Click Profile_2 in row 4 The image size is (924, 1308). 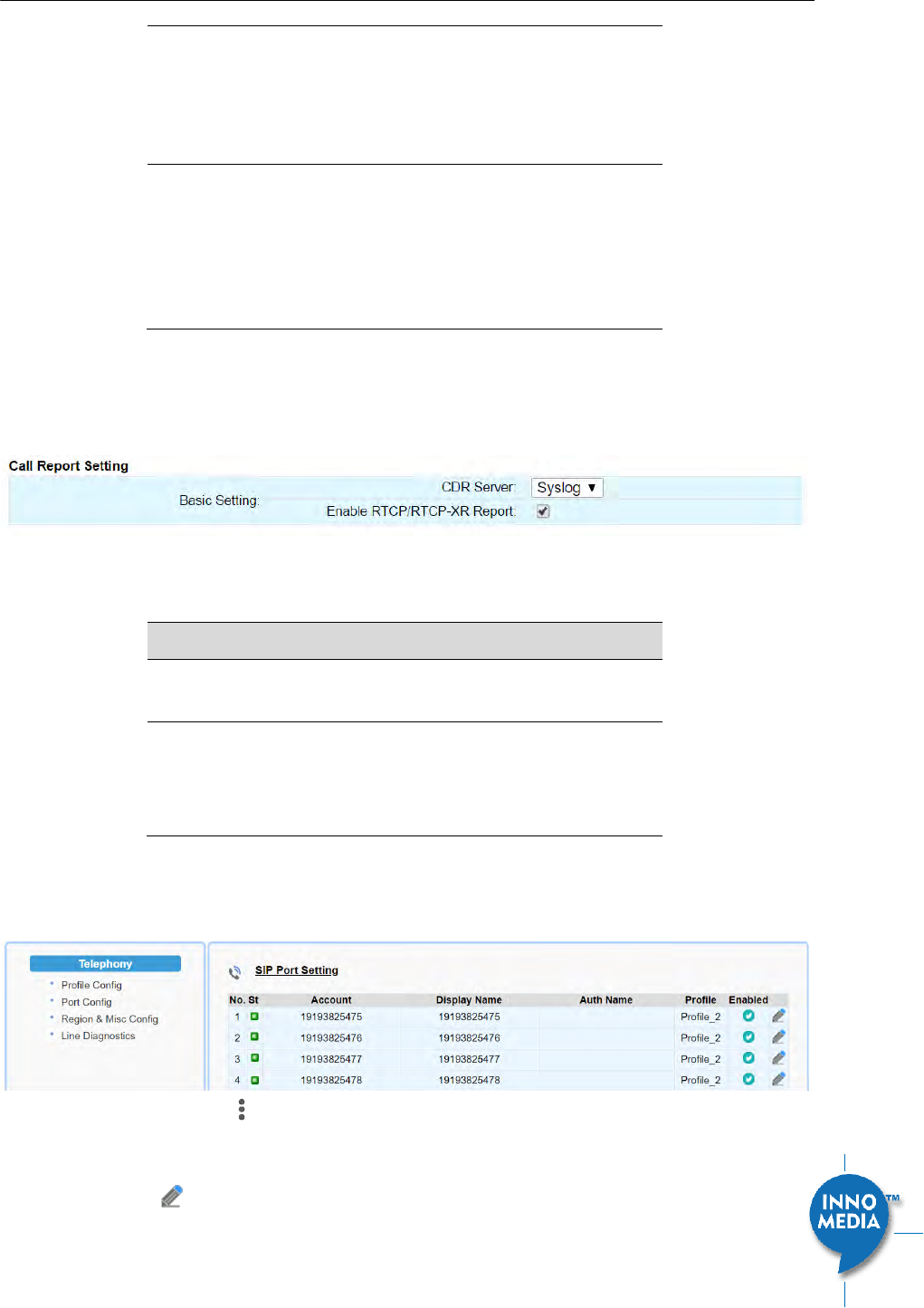[700, 1080]
